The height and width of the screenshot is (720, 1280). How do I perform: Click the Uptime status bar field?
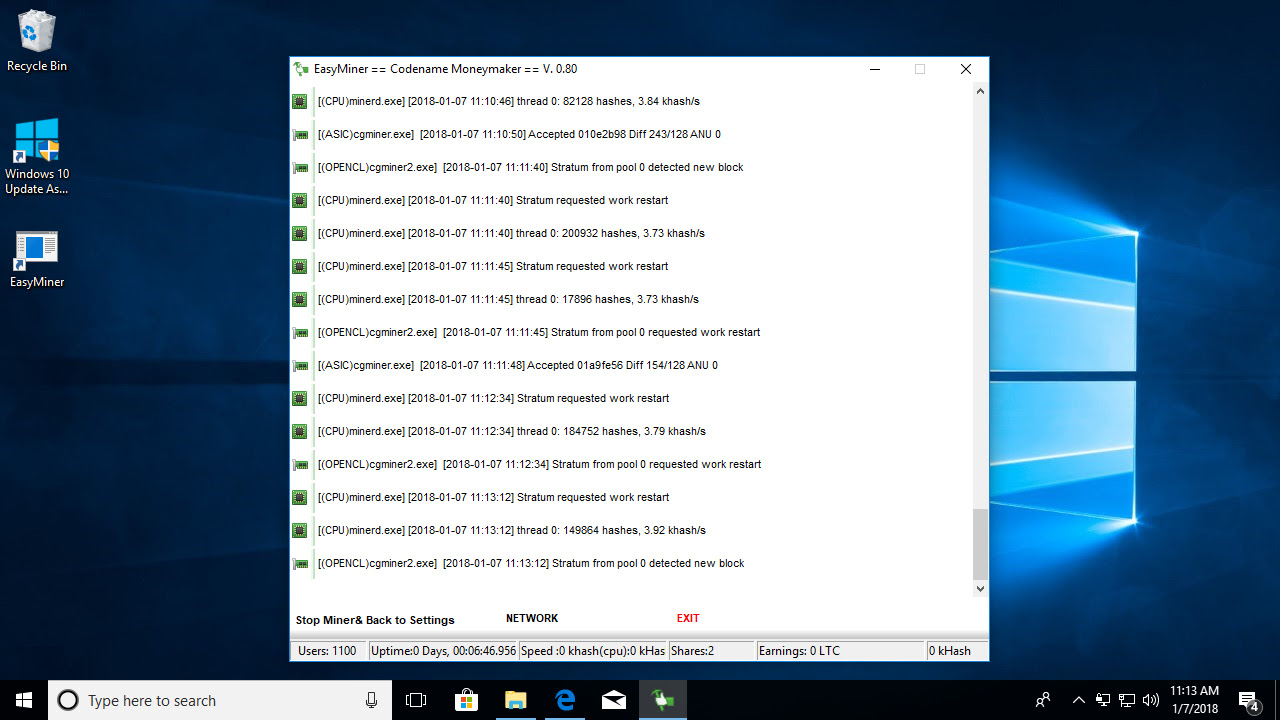pos(443,651)
